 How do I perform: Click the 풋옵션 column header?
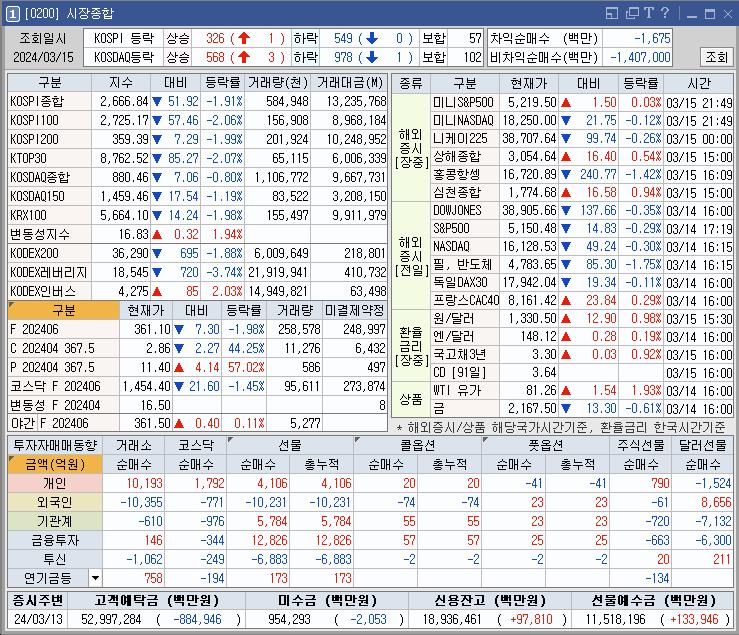(x=545, y=445)
